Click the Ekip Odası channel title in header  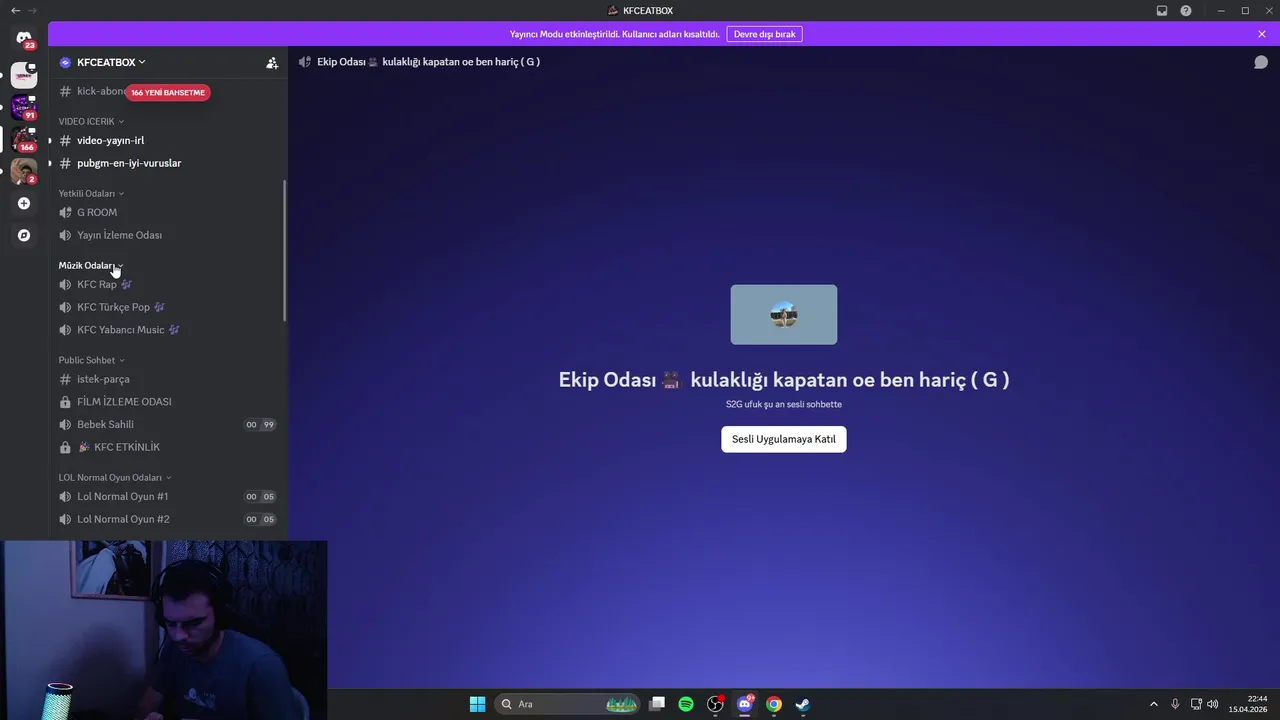[x=428, y=62]
